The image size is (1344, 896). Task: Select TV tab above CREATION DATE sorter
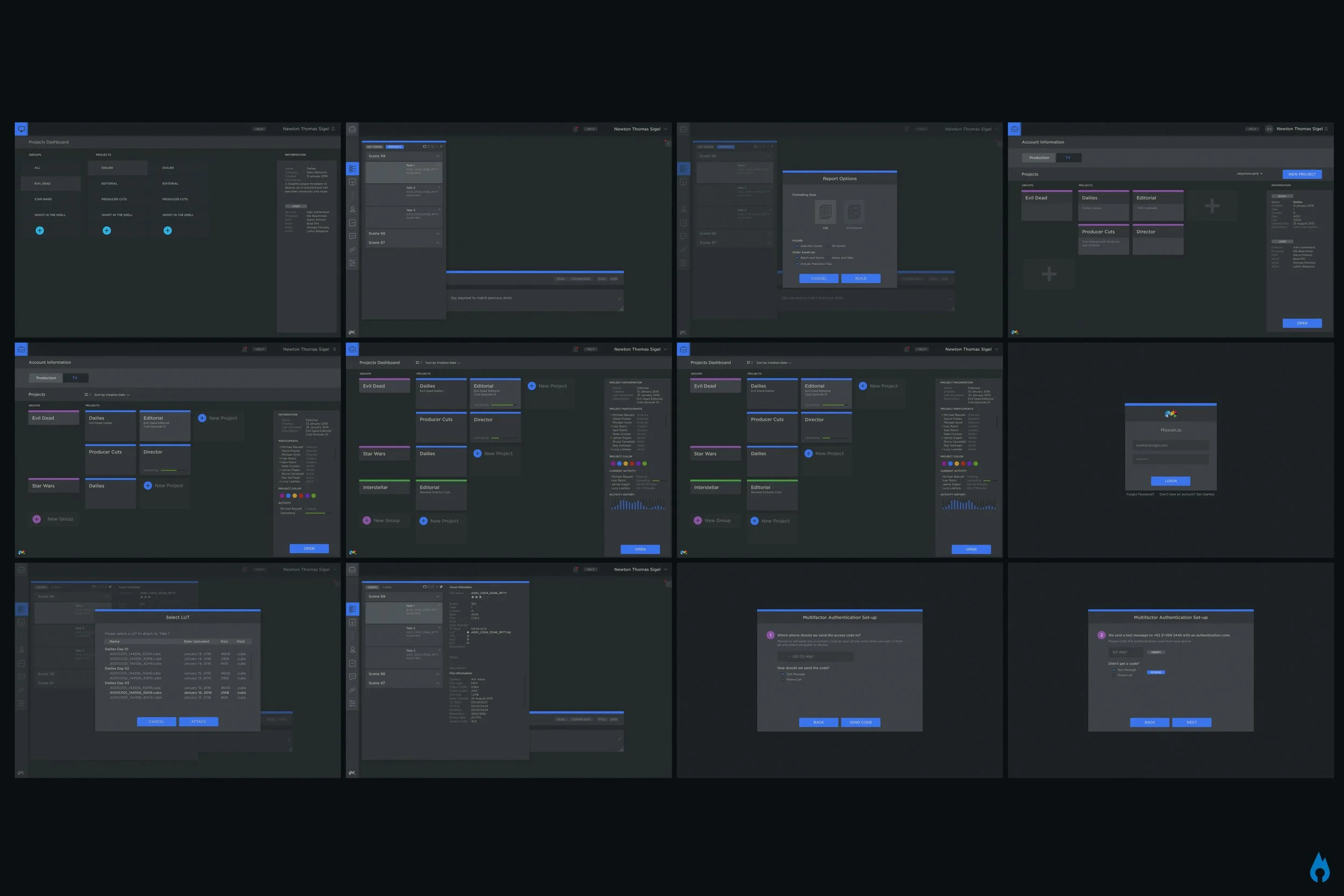tap(1068, 157)
